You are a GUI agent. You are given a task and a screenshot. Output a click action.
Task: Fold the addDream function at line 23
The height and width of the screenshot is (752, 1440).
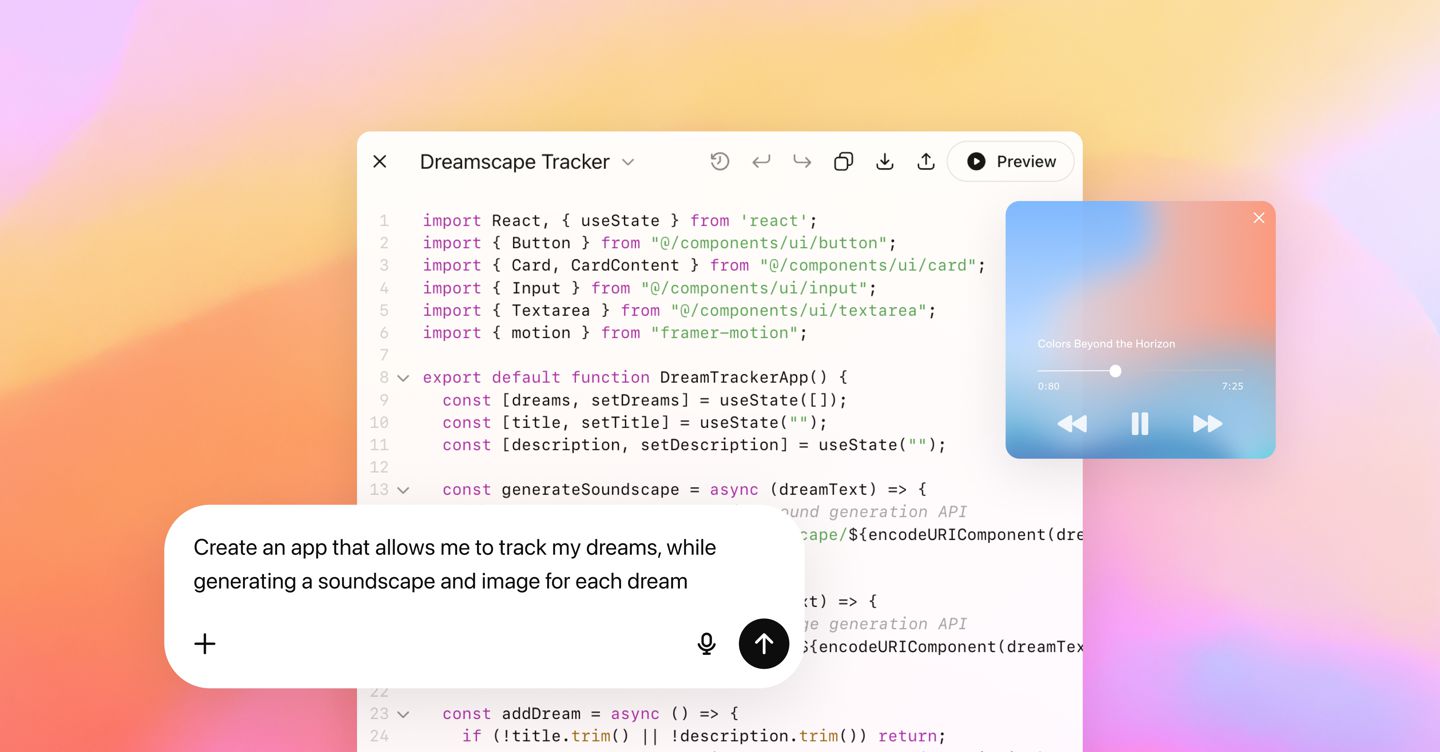point(403,714)
